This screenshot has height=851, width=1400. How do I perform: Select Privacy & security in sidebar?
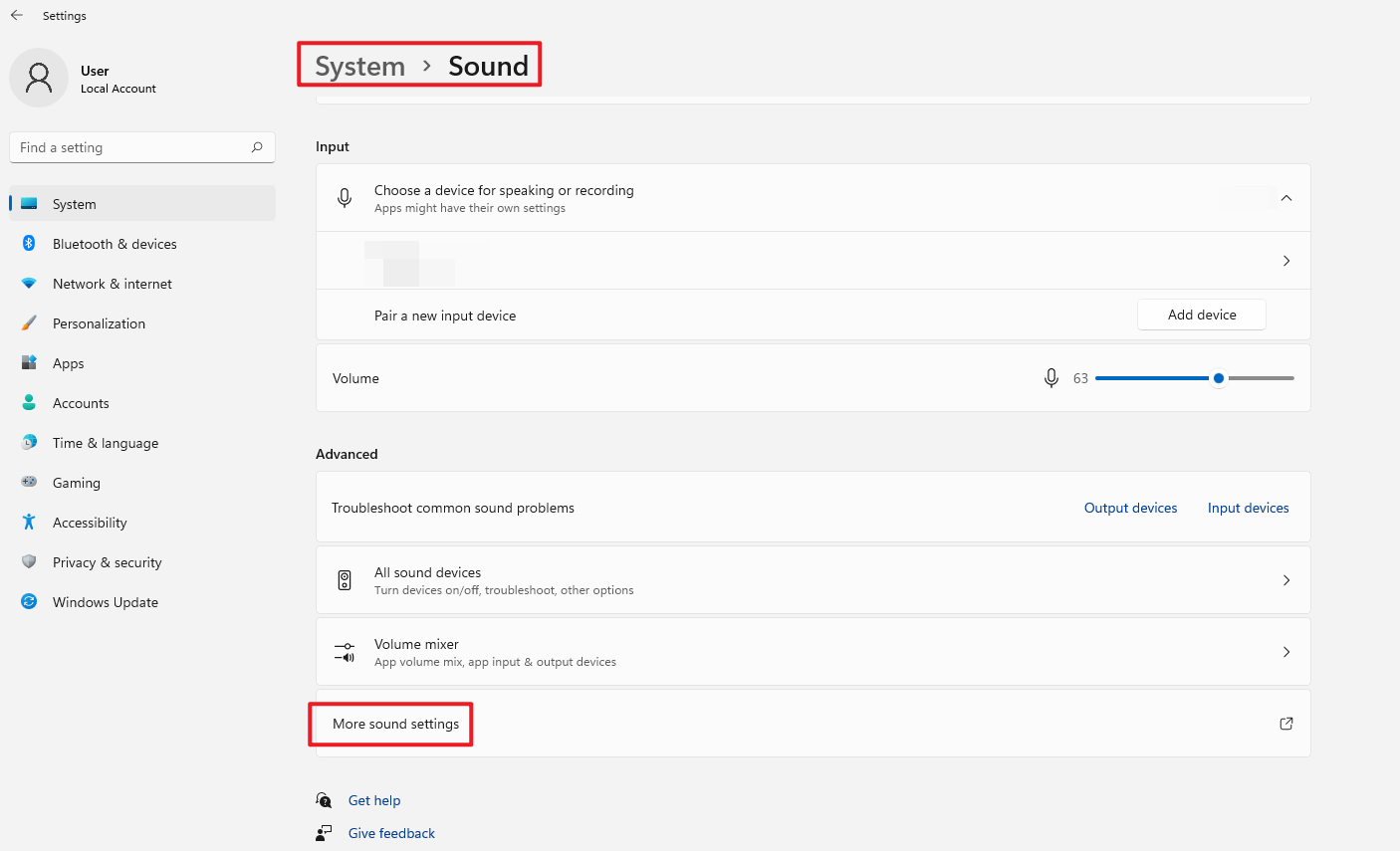(107, 562)
